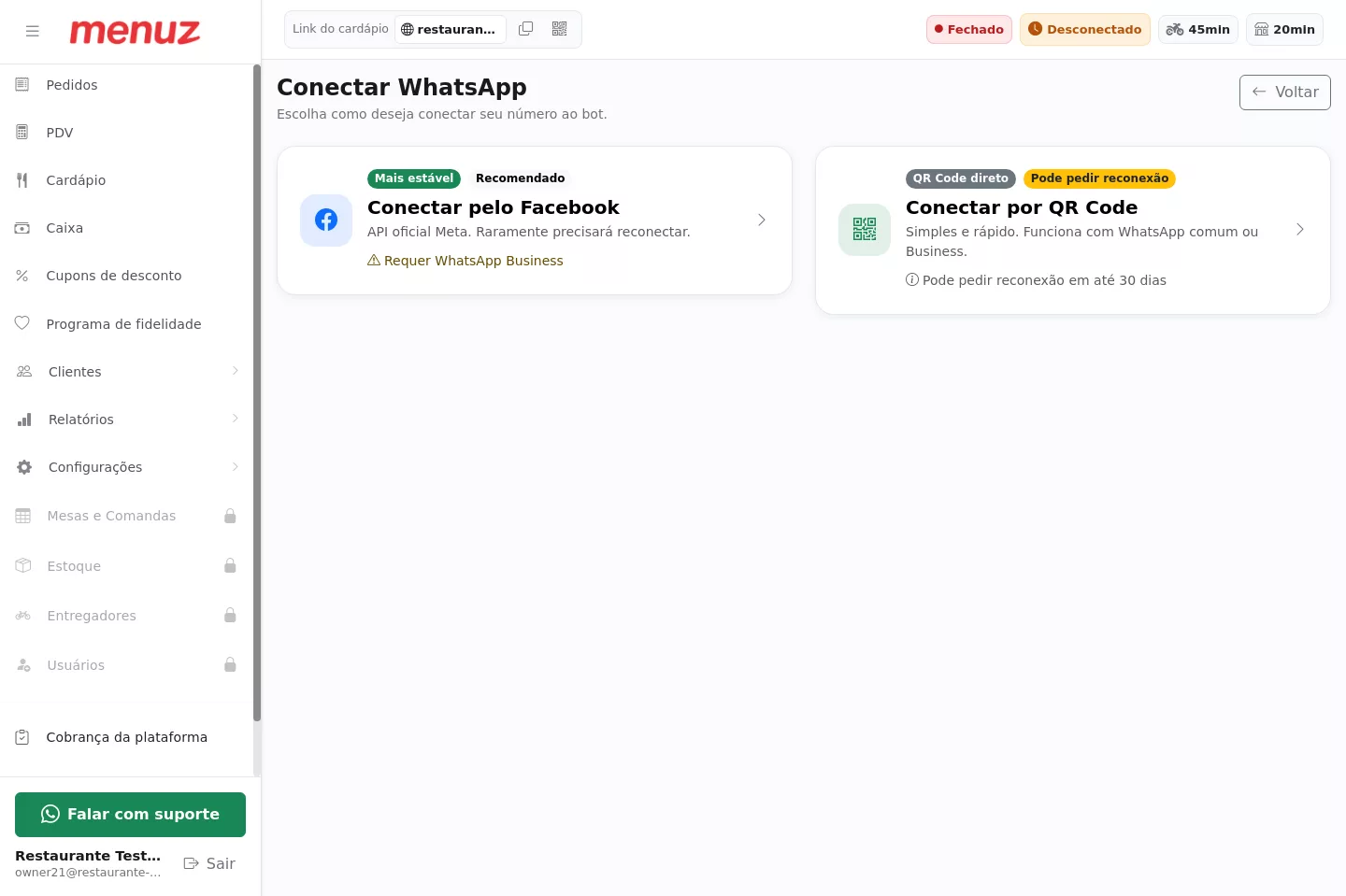Click the Cupons percent icon
Viewport: 1346px width, 896px height.
coord(22,276)
